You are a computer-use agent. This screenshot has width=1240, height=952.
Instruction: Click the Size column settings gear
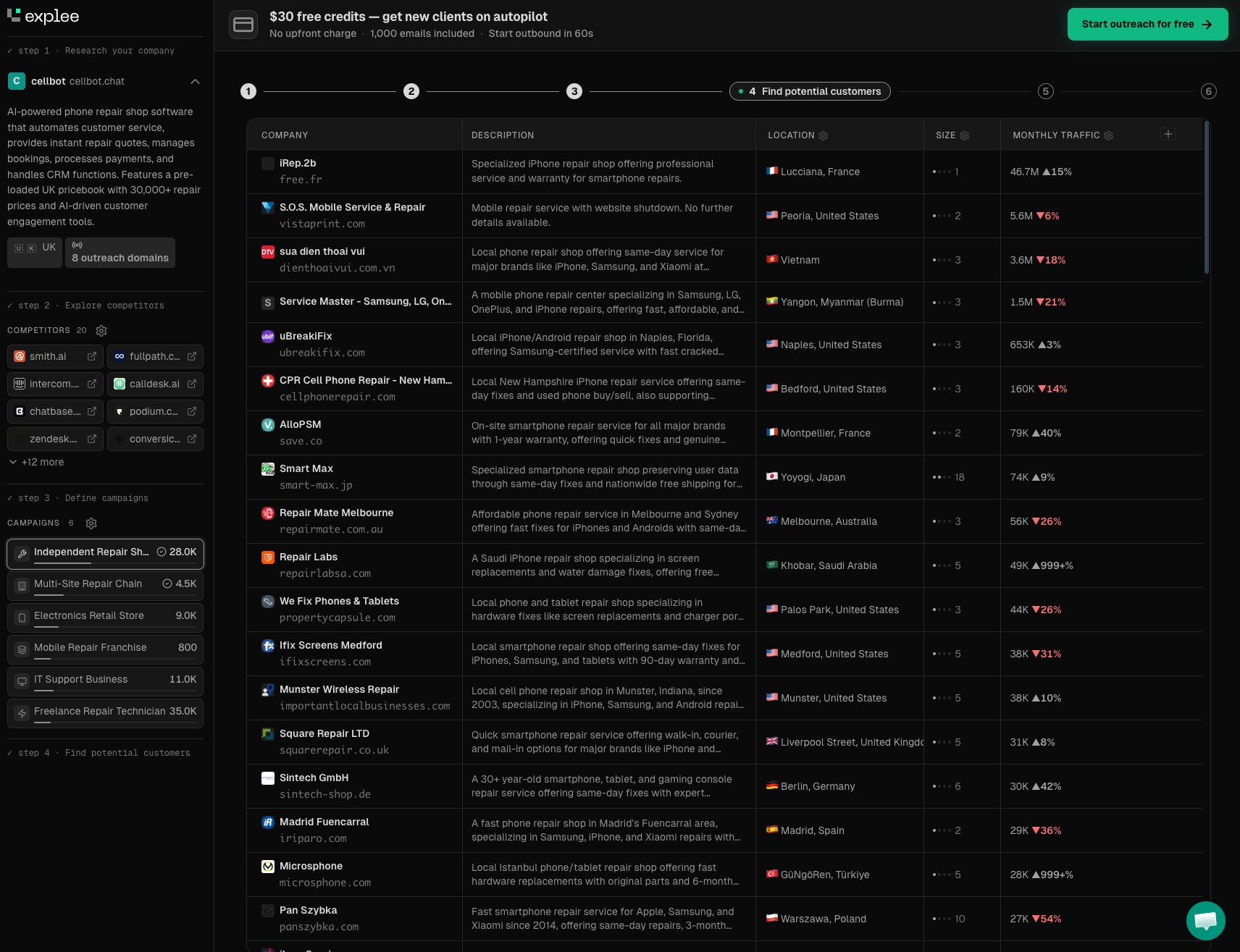pyautogui.click(x=964, y=135)
